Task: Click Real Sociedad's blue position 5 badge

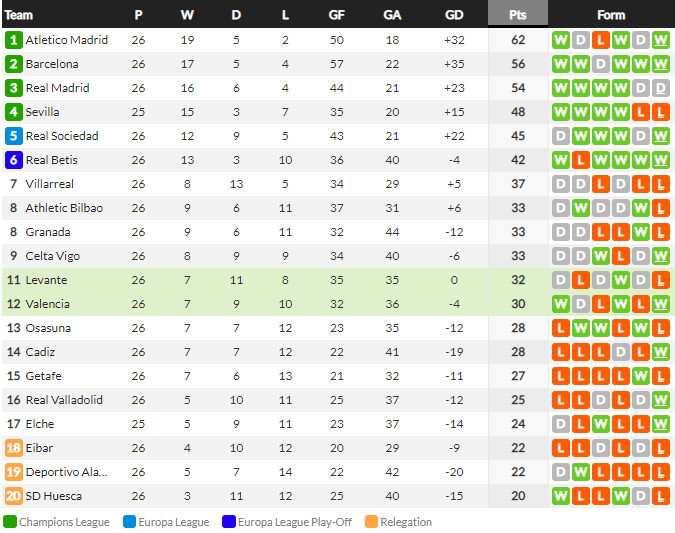Action: (x=13, y=136)
